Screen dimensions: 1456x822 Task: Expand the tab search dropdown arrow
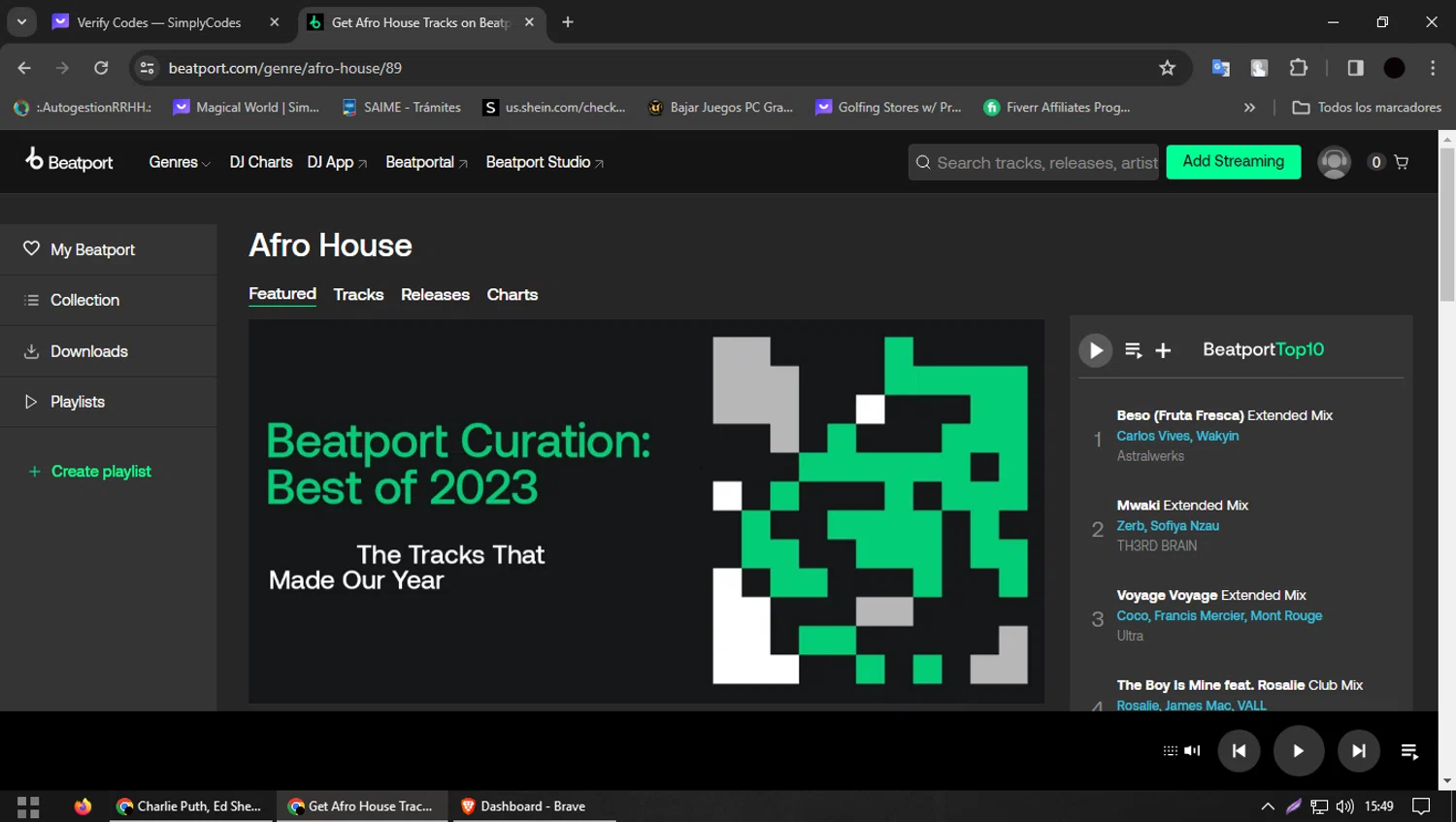pyautogui.click(x=21, y=21)
